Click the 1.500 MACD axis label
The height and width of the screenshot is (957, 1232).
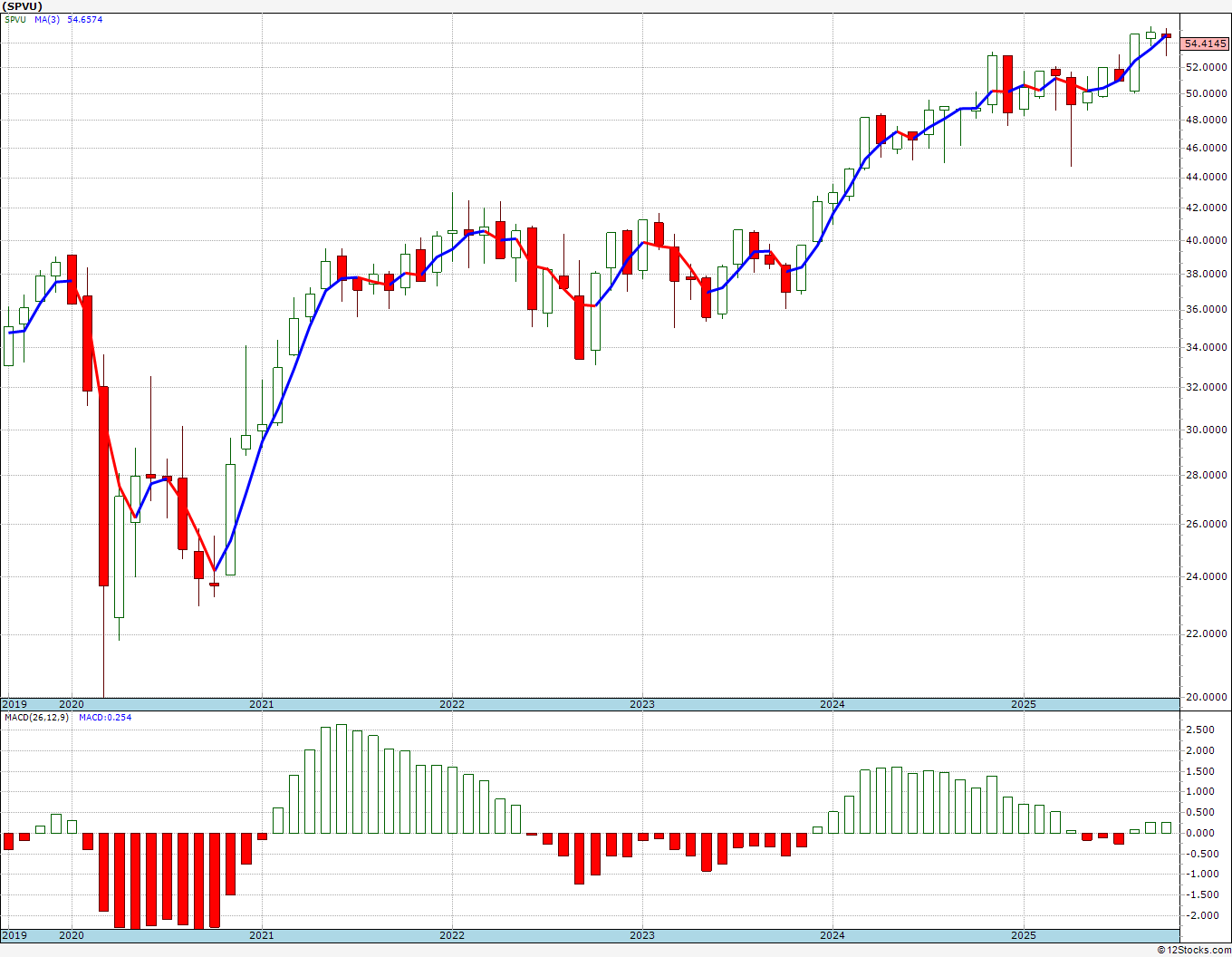(x=1199, y=771)
